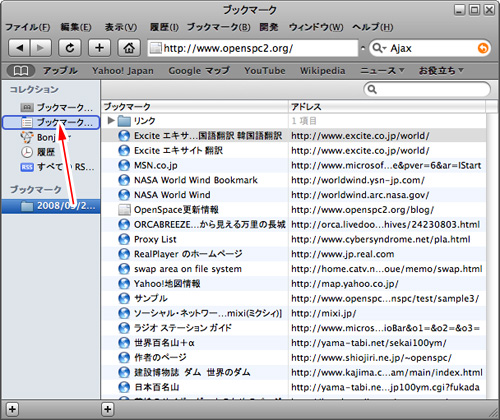Add collection with sidebar bottom plus button
Screen dimensions: 500x420
click(x=12, y=409)
